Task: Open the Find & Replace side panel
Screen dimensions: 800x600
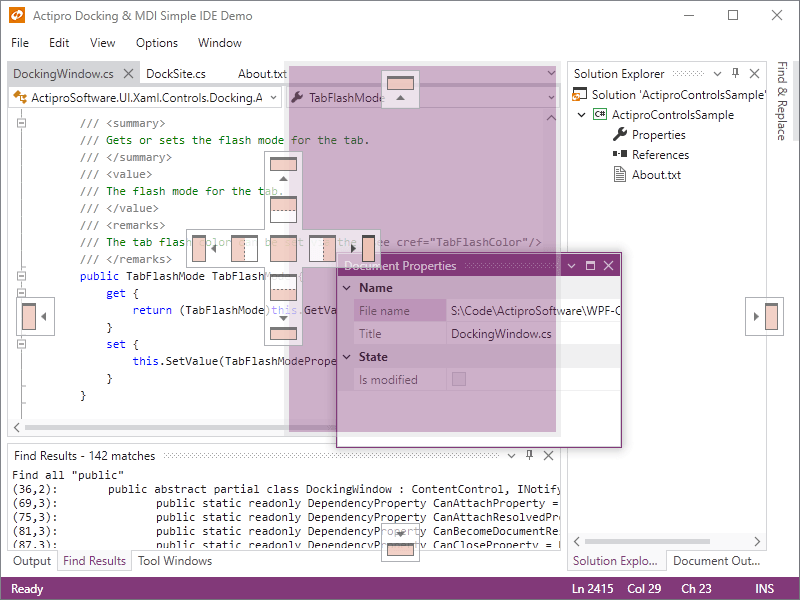Action: pyautogui.click(x=782, y=100)
